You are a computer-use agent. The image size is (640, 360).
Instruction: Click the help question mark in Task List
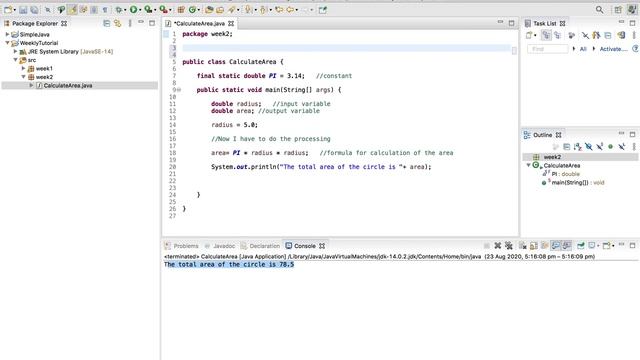pos(636,49)
